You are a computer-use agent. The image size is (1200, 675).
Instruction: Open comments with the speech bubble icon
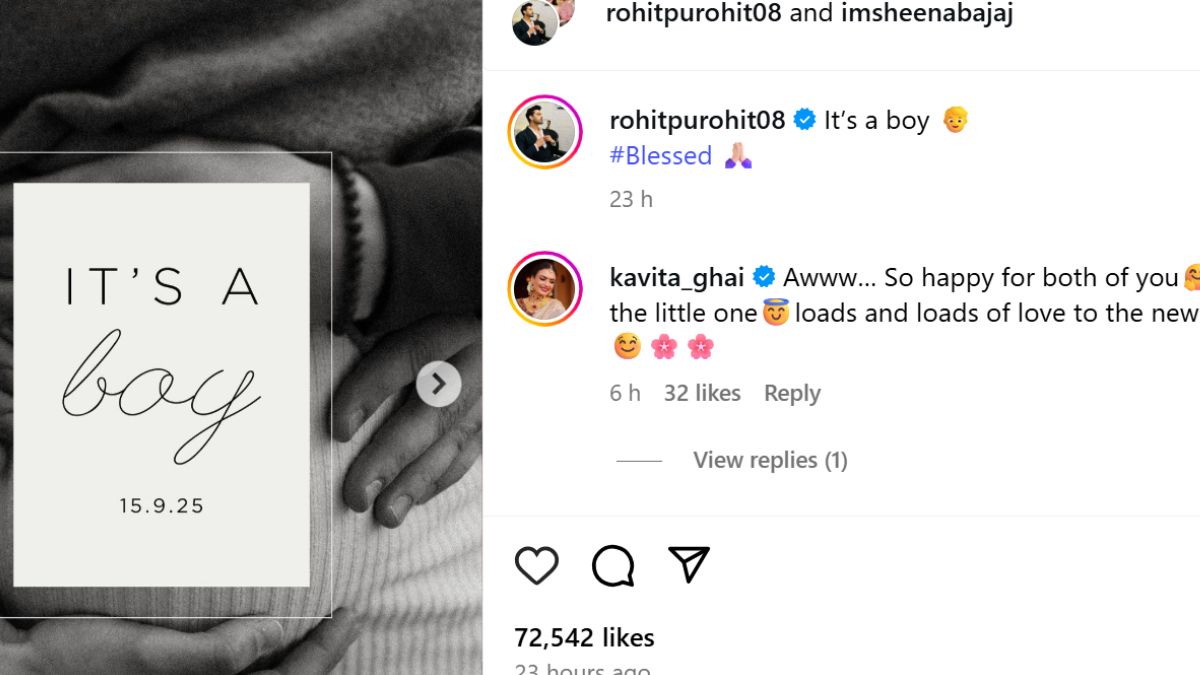pos(613,565)
